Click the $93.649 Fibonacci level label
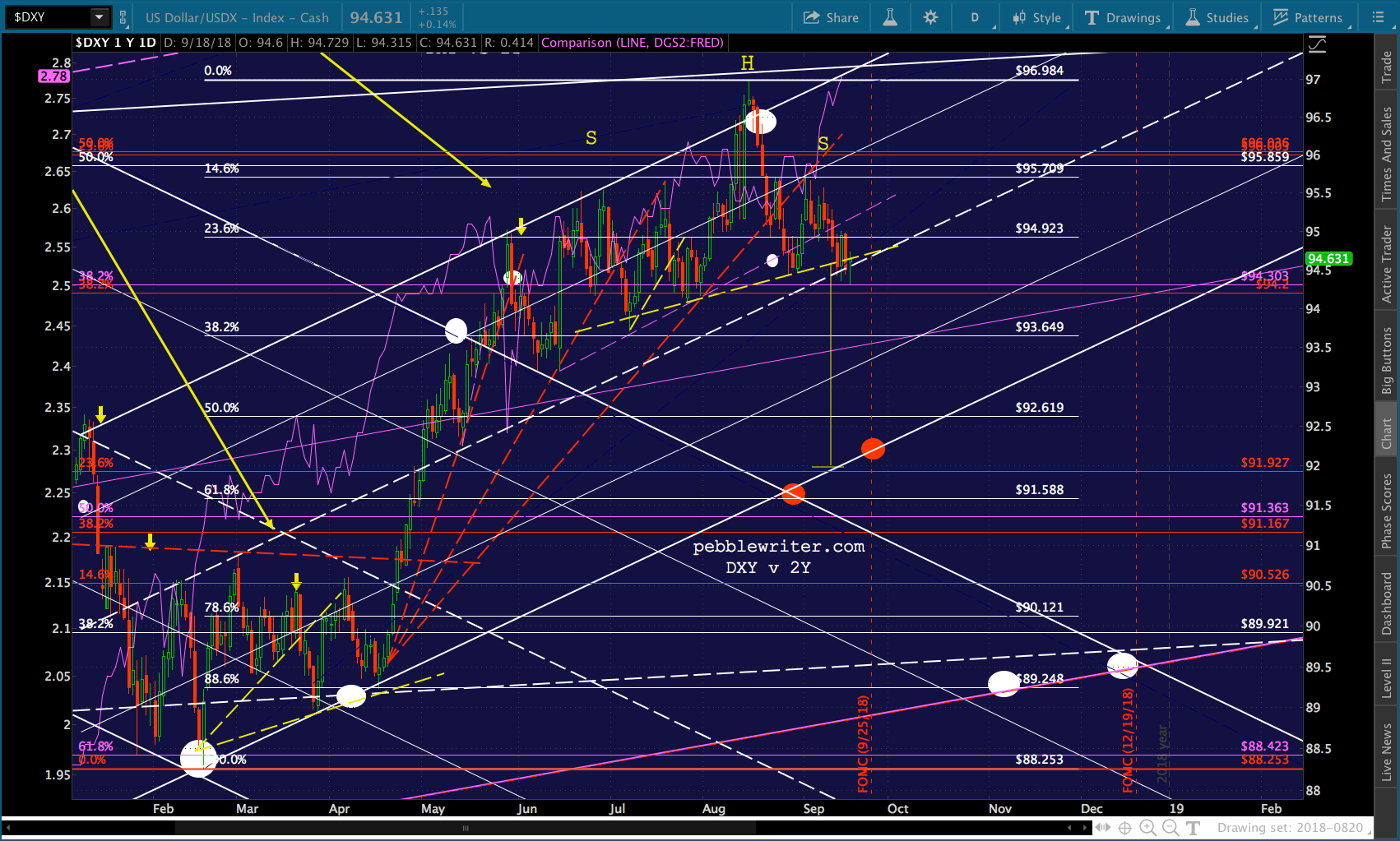 [1039, 327]
